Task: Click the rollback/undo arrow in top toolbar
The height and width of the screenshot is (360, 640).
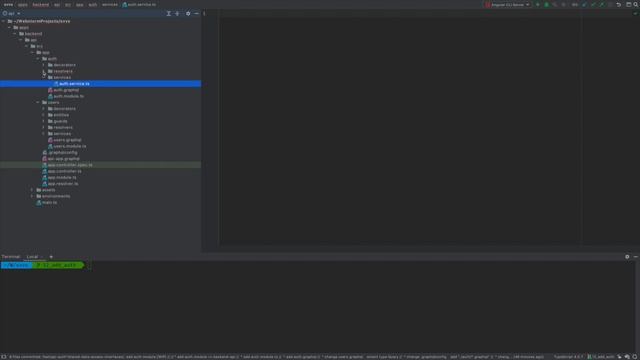Action: [618, 4]
